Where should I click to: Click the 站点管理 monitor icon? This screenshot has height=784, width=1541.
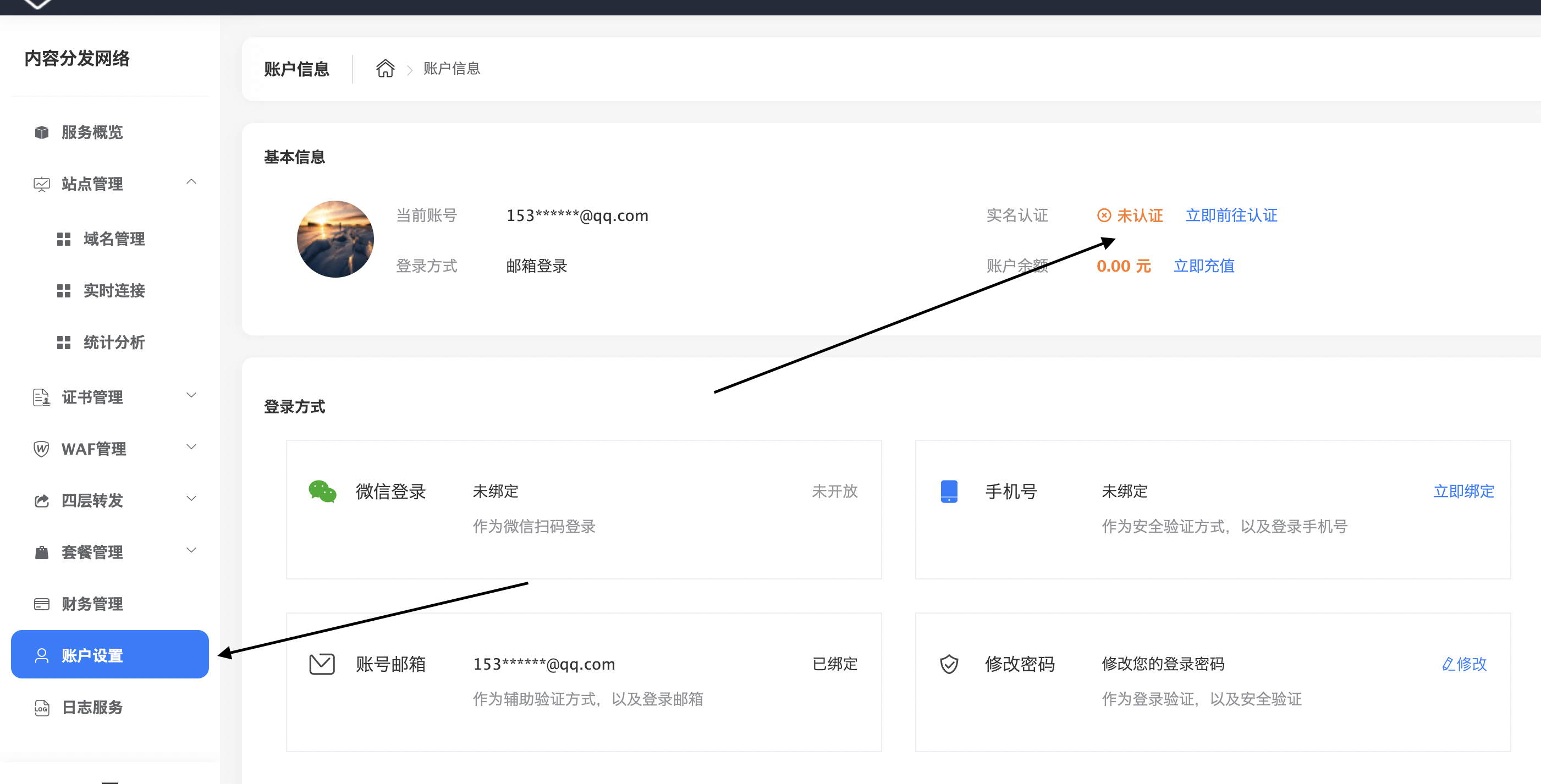tap(41, 184)
